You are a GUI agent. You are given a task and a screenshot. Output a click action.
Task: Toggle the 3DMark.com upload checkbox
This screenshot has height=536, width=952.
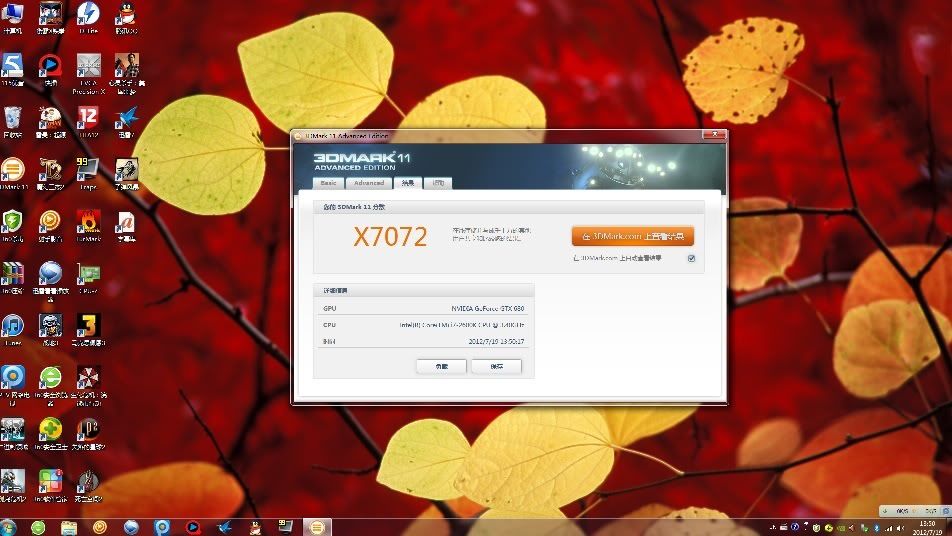click(691, 259)
